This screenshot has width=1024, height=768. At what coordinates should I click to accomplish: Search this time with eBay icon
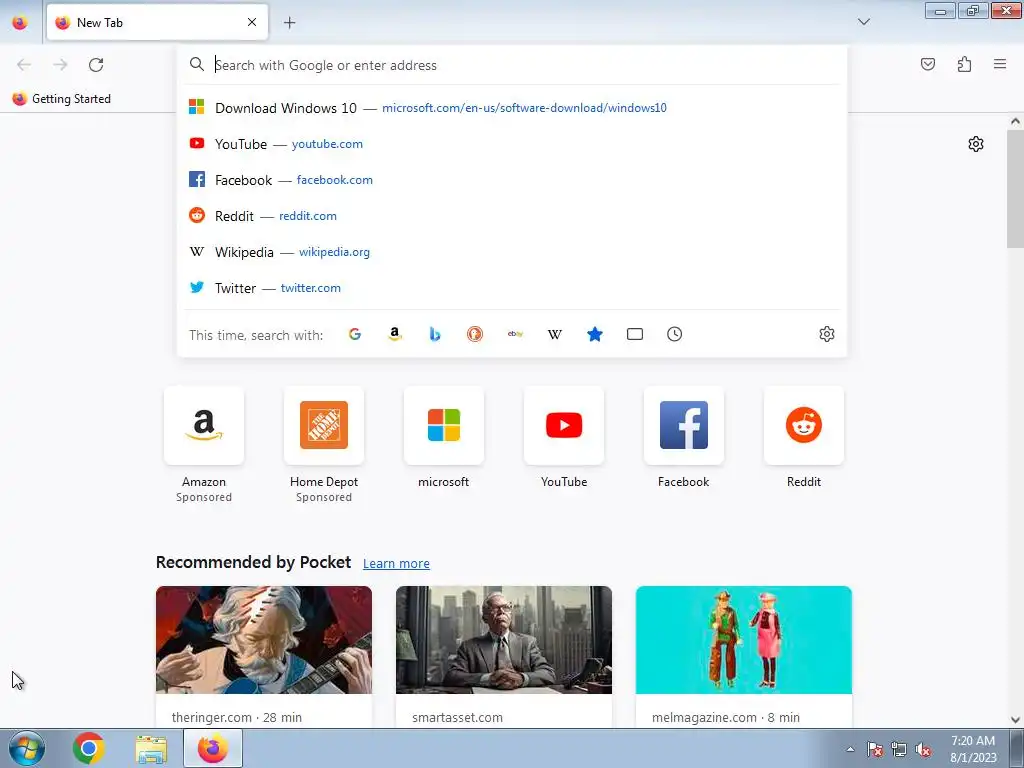click(x=515, y=334)
